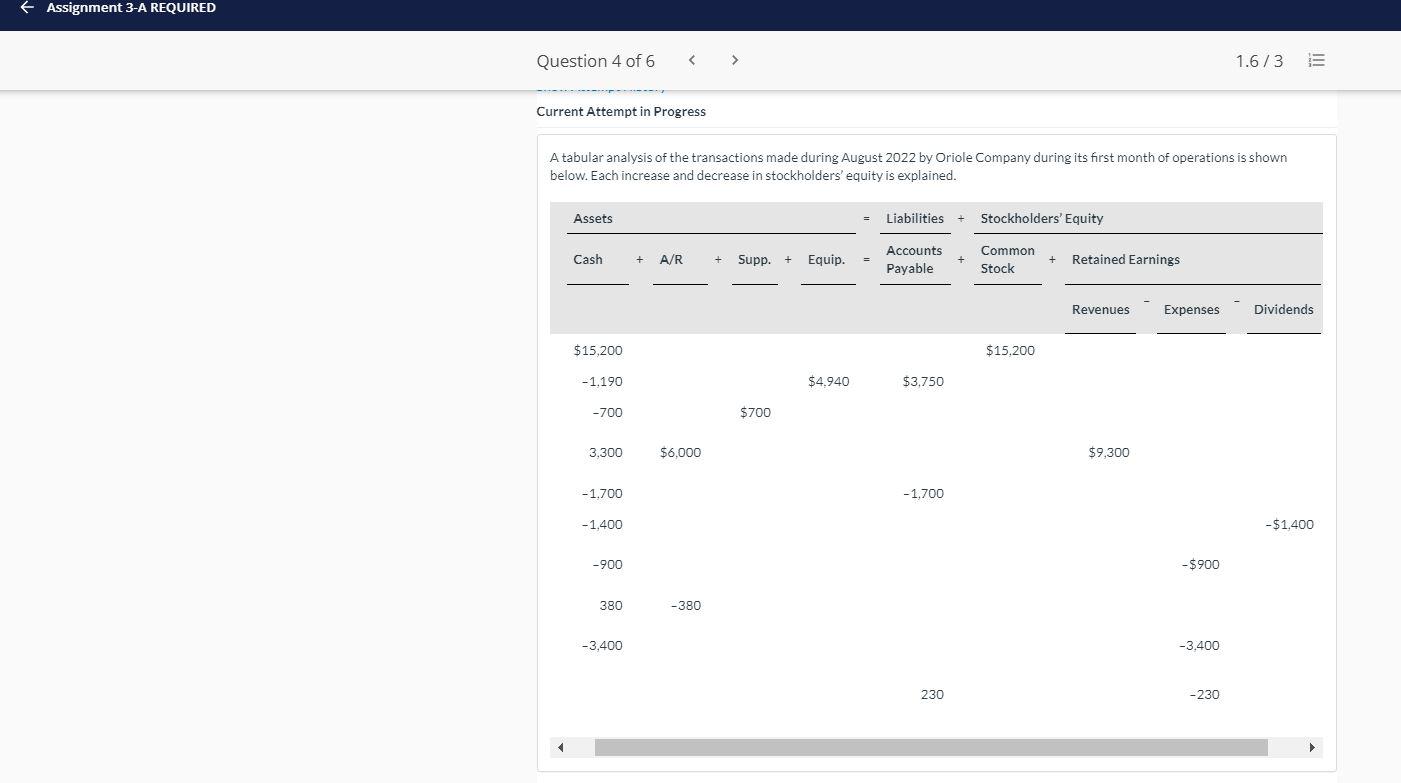Click the -1,190 cash entry
The height and width of the screenshot is (783, 1401).
pos(602,381)
